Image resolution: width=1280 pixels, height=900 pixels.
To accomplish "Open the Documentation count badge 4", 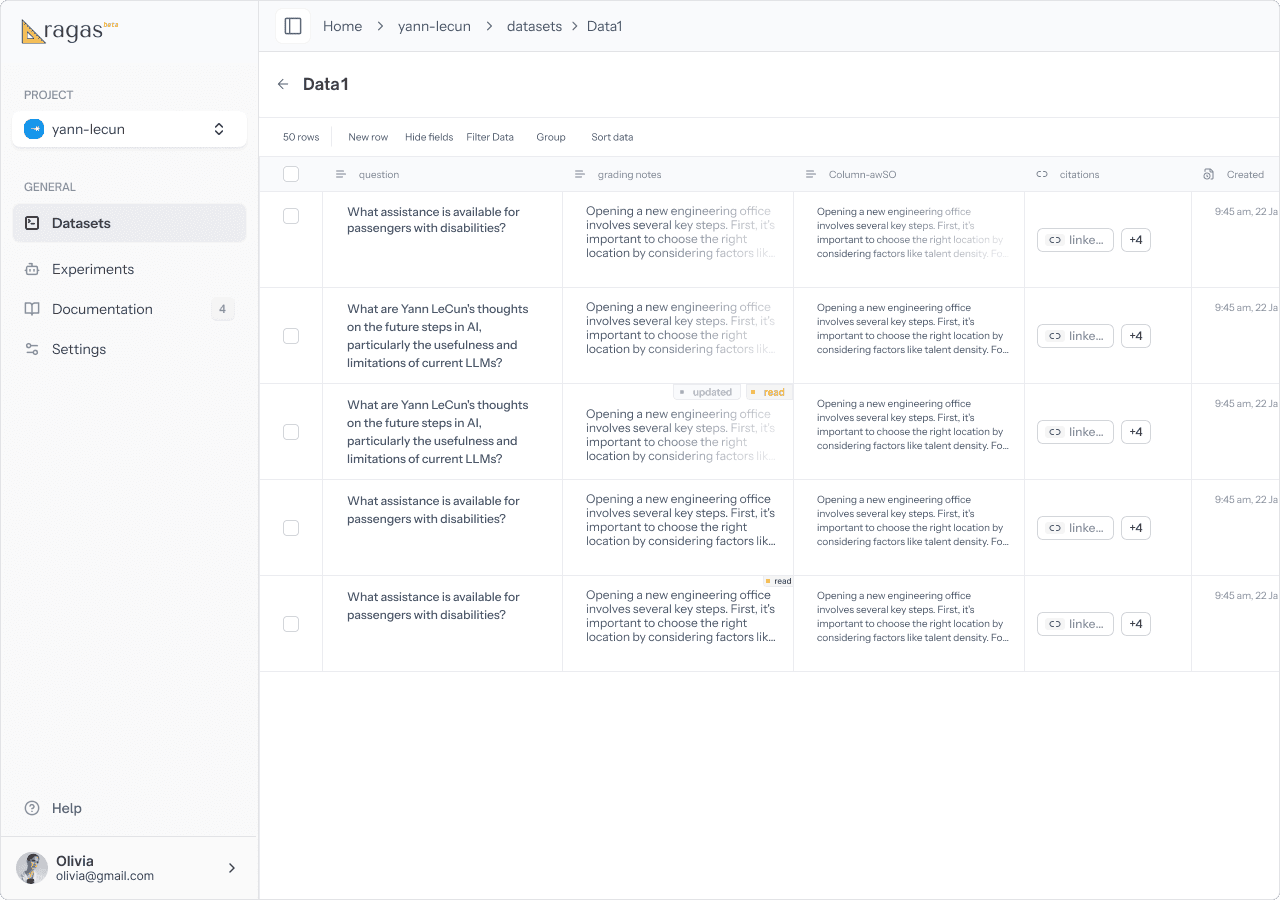I will coord(223,309).
